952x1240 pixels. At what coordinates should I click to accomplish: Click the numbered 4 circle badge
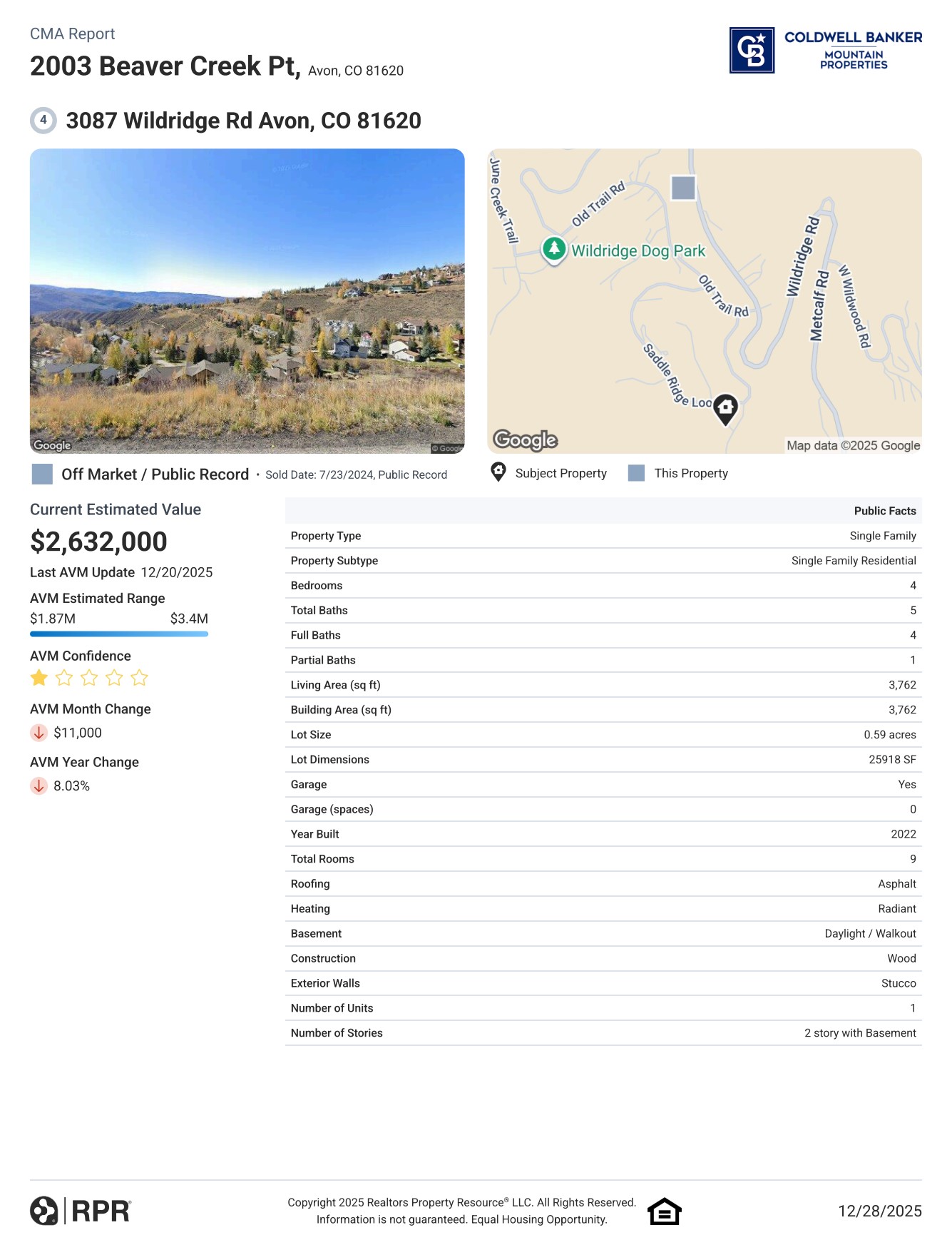(43, 121)
